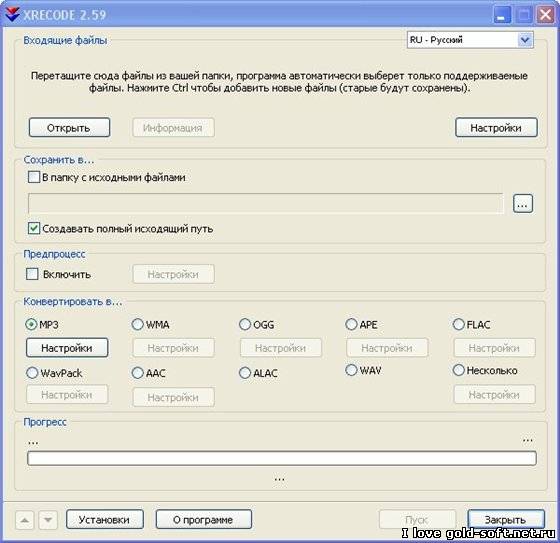Close the XRECODE window with X button
Image resolution: width=560 pixels, height=543 pixels.
click(x=545, y=15)
